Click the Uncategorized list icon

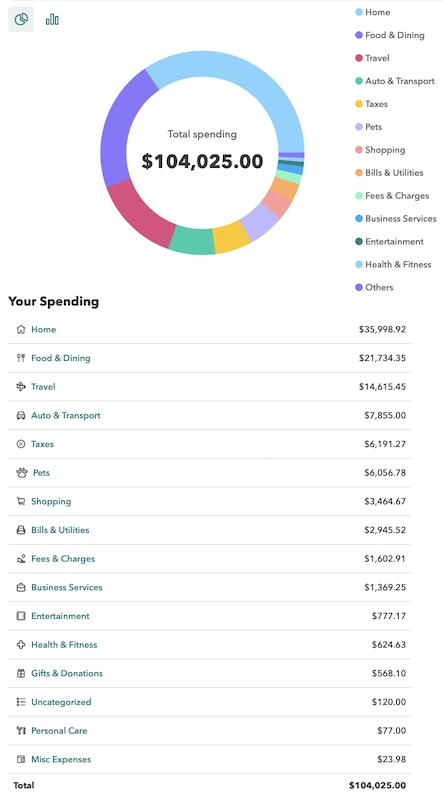[x=21, y=702]
